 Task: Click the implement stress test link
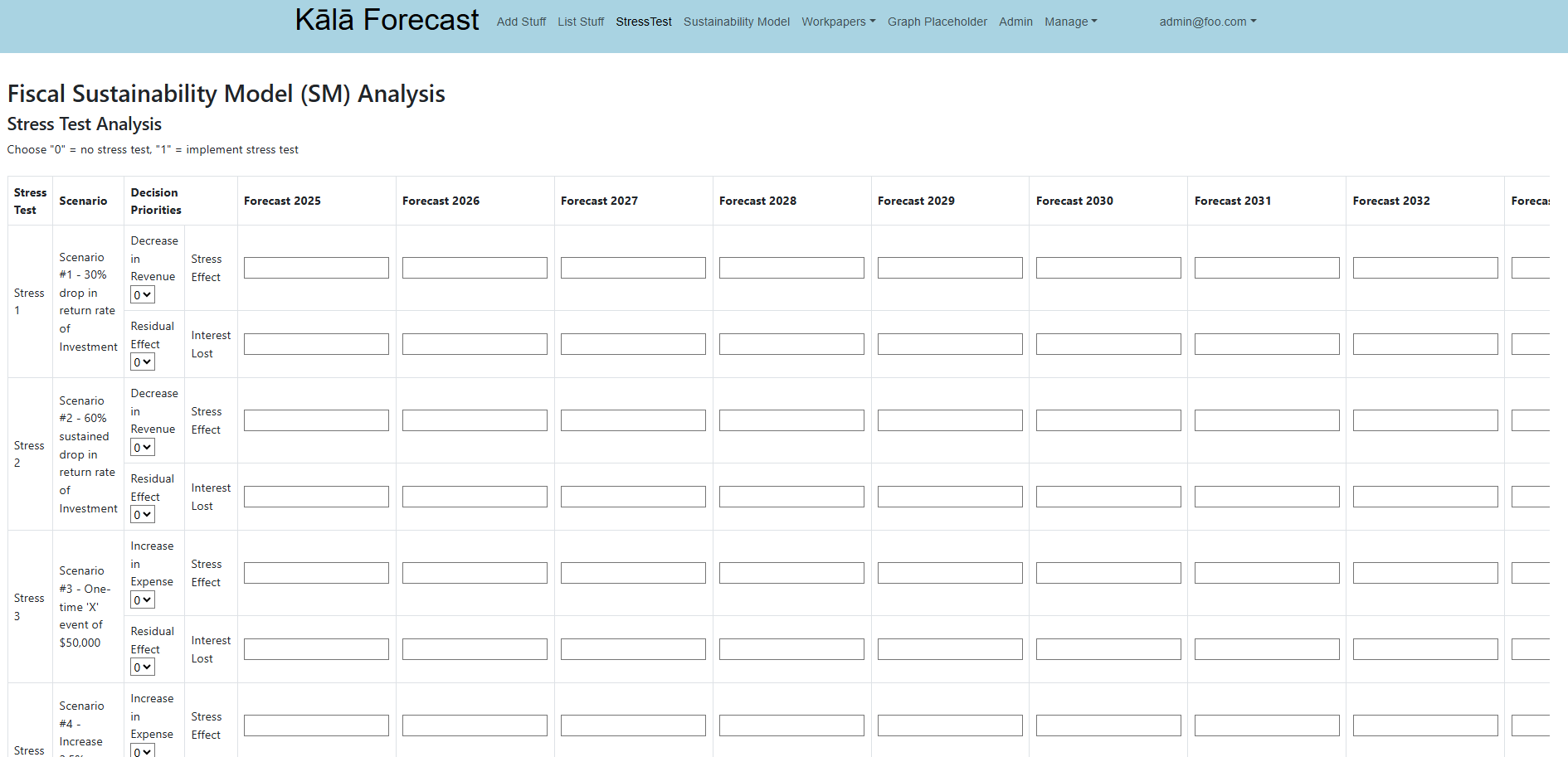pos(241,149)
